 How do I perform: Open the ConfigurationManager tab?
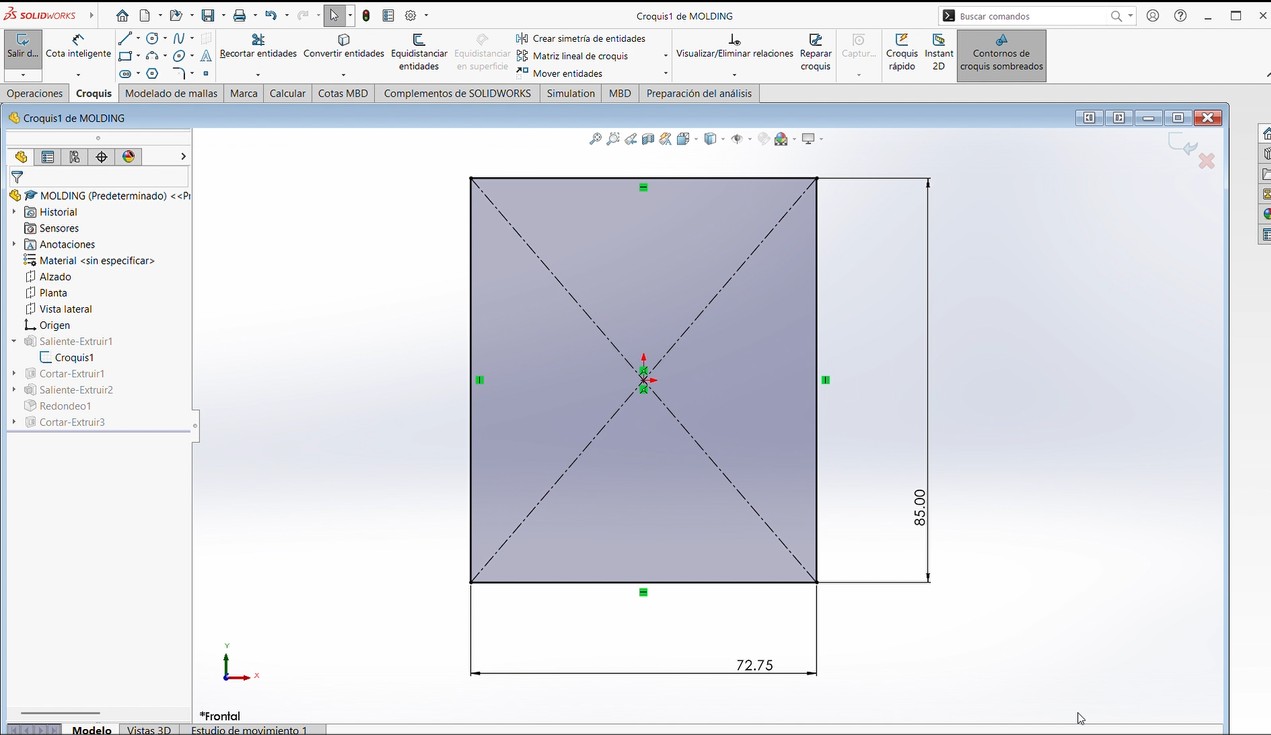74,157
